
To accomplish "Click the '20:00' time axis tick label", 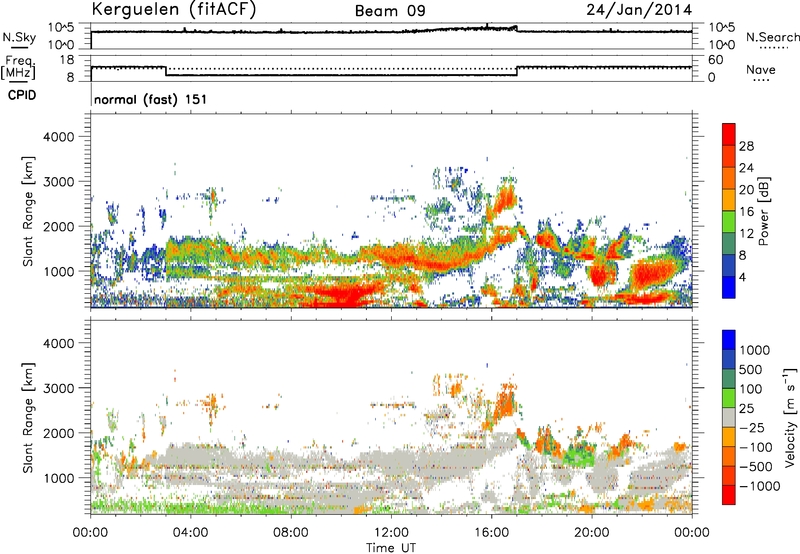I will (591, 533).
